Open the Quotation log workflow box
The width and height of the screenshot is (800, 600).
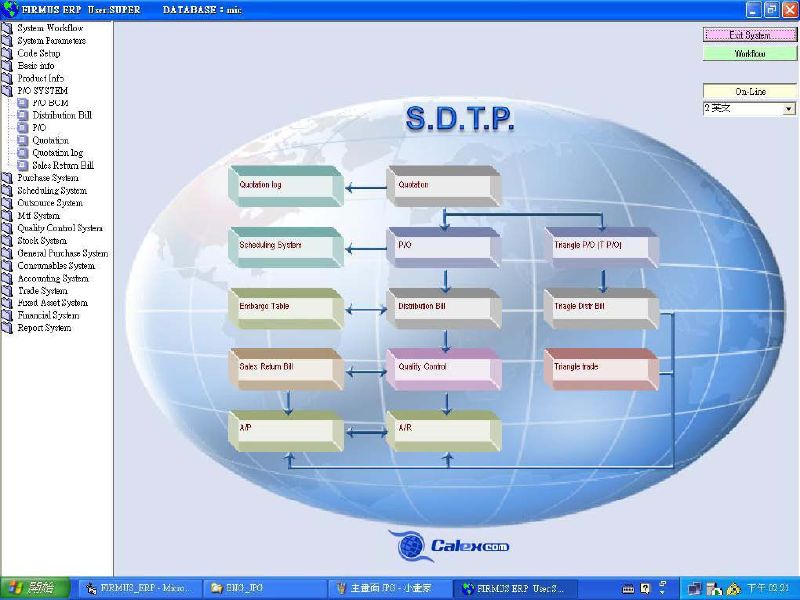click(x=286, y=186)
